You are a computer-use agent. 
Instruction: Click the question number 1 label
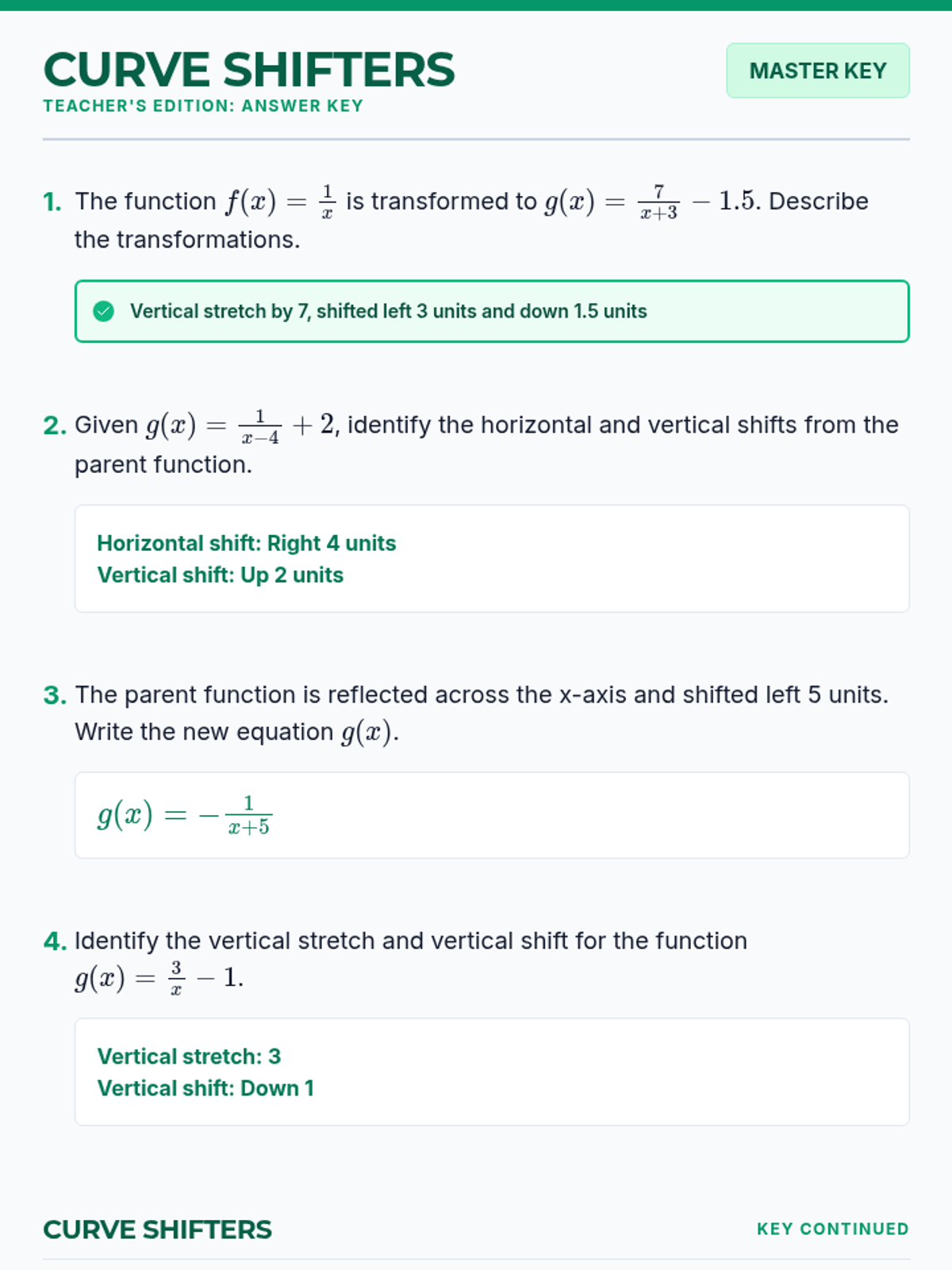[52, 202]
